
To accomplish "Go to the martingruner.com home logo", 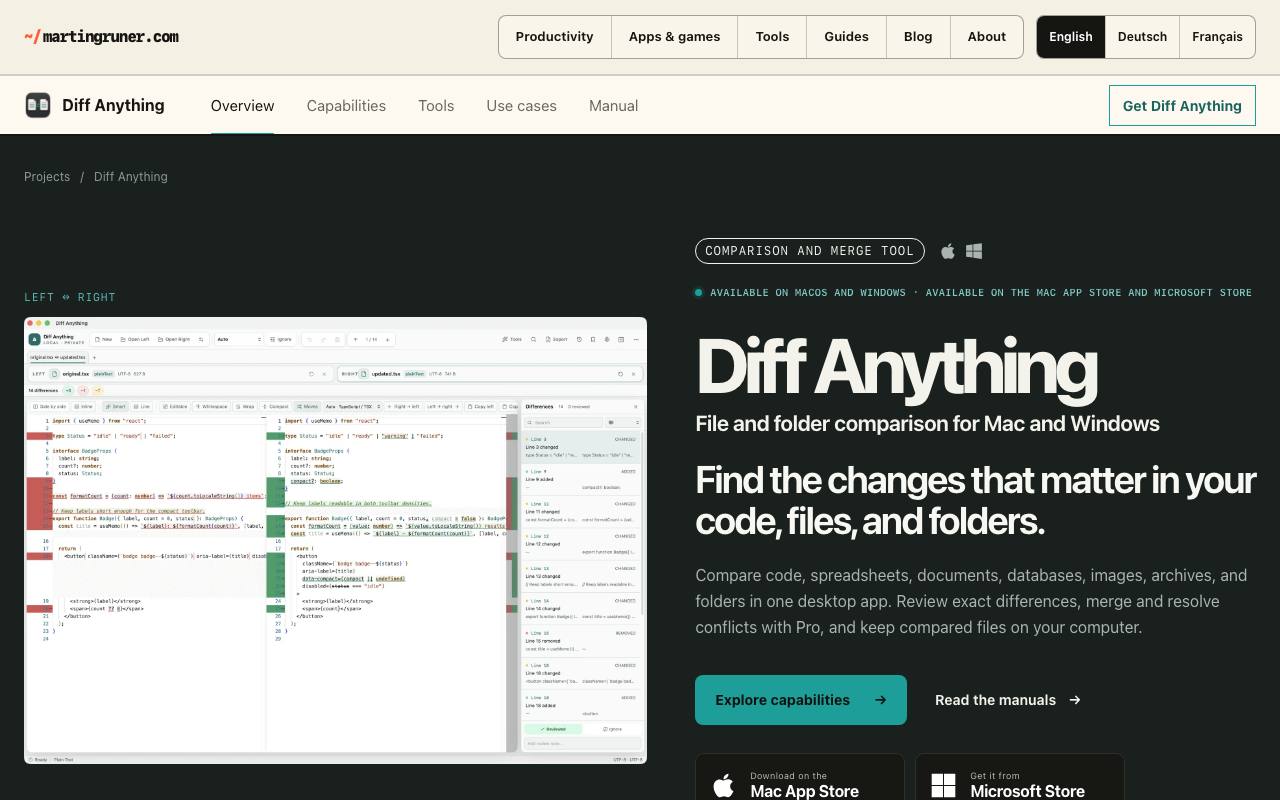I will coord(102,37).
